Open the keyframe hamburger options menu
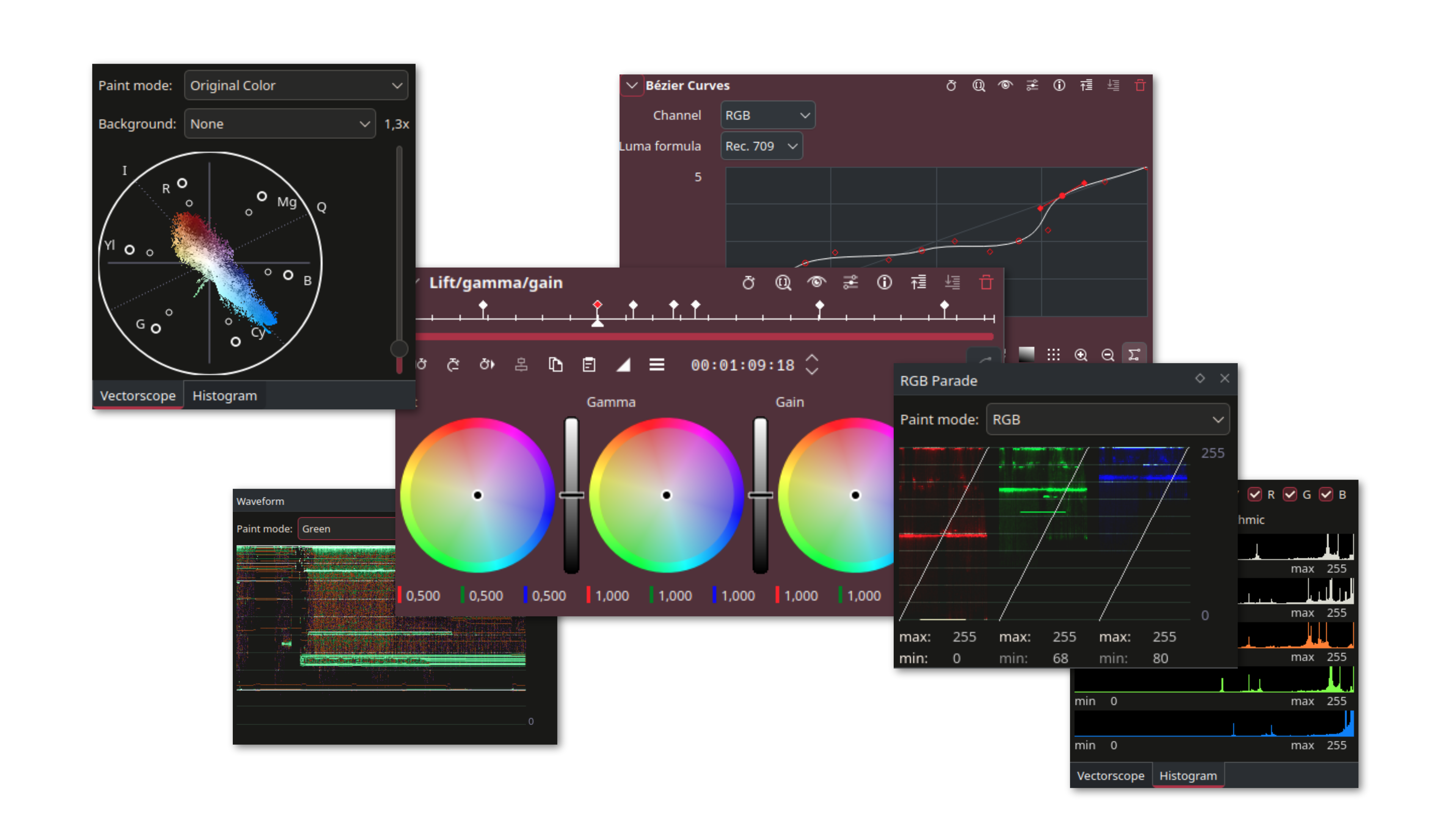 point(657,365)
